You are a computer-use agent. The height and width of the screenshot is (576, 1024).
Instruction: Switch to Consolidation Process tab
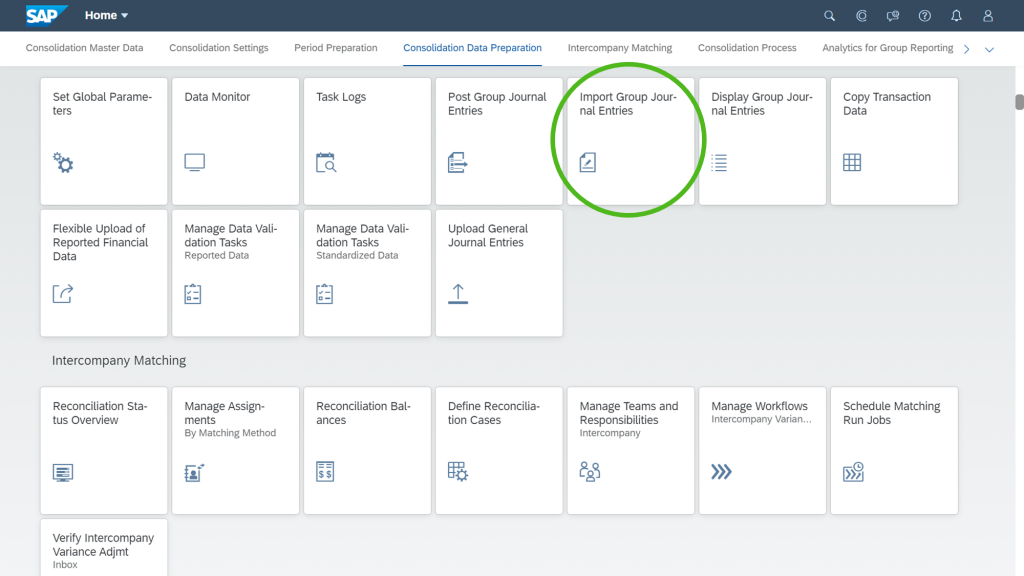pyautogui.click(x=747, y=48)
